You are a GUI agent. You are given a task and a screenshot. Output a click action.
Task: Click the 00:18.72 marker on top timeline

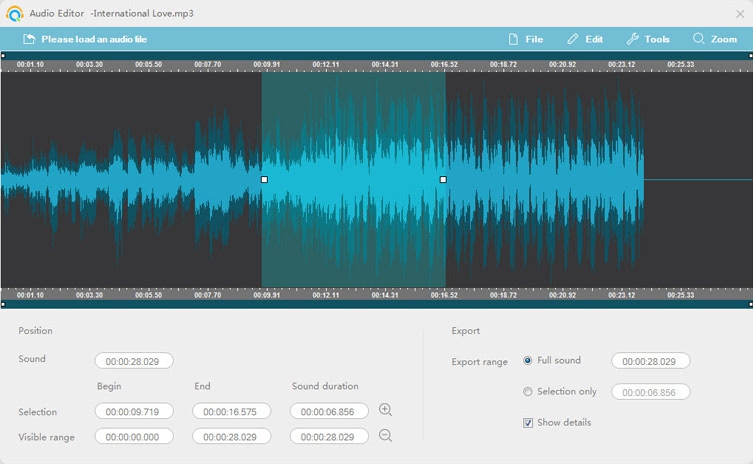coord(503,64)
